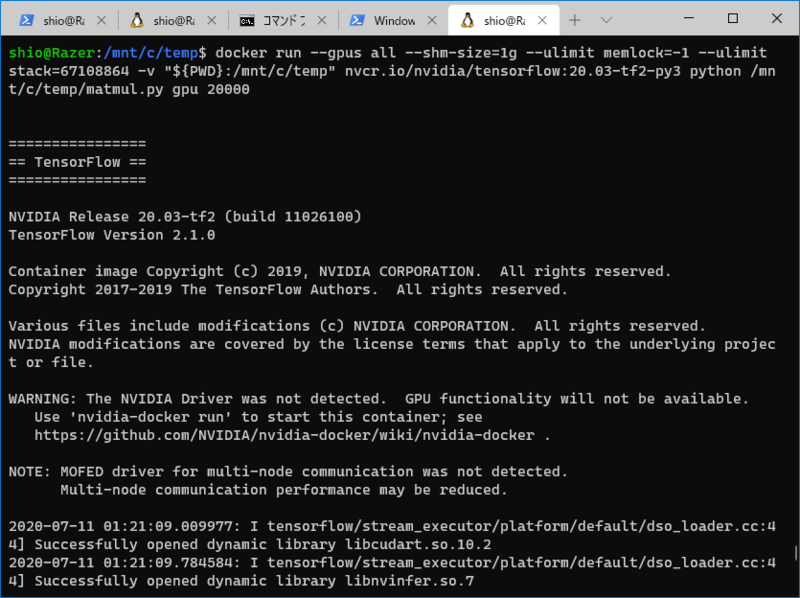Switch to the first shio@Razer tab
The image size is (800, 598).
[60, 18]
